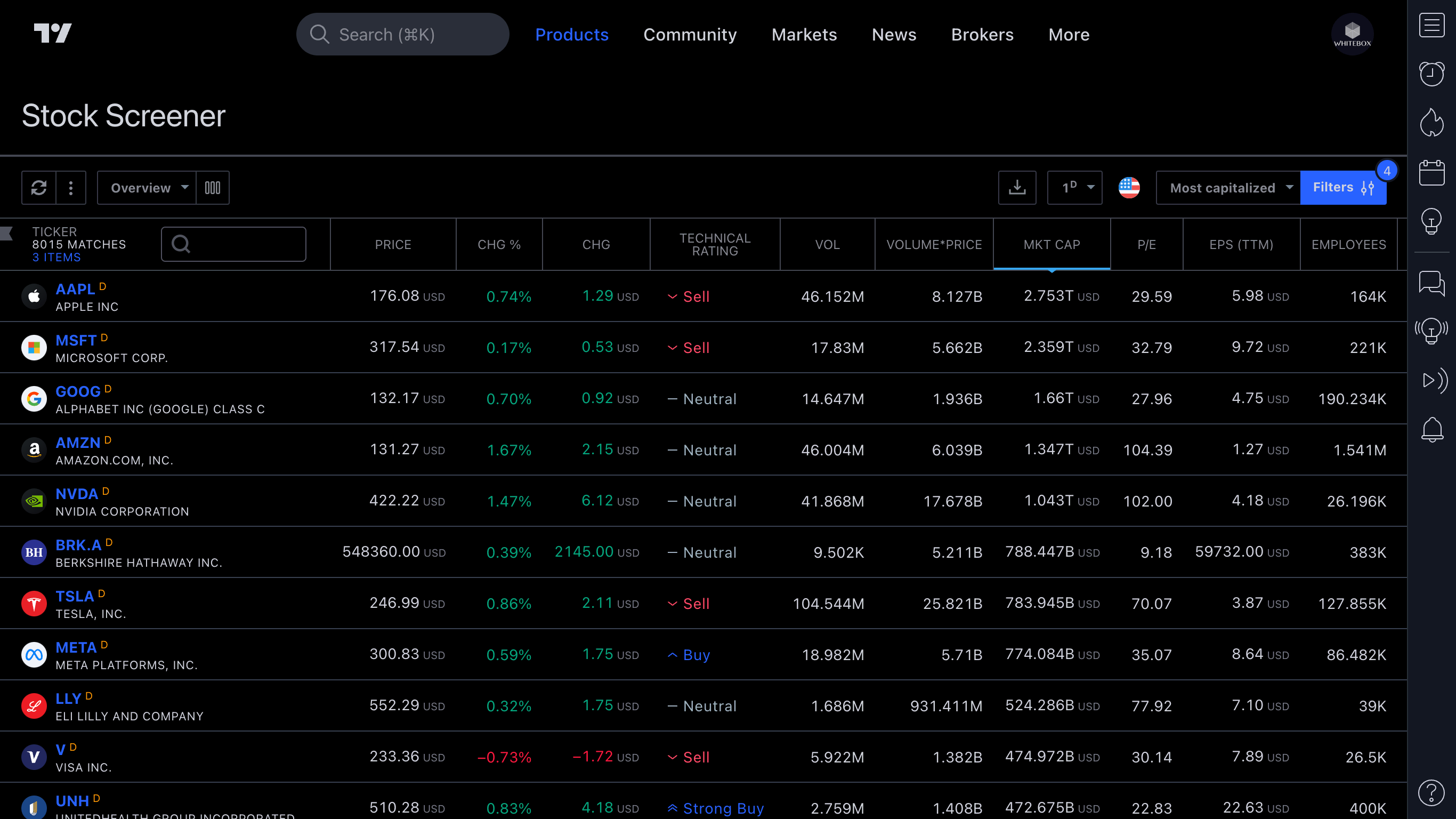Open the Community menu item

click(690, 35)
